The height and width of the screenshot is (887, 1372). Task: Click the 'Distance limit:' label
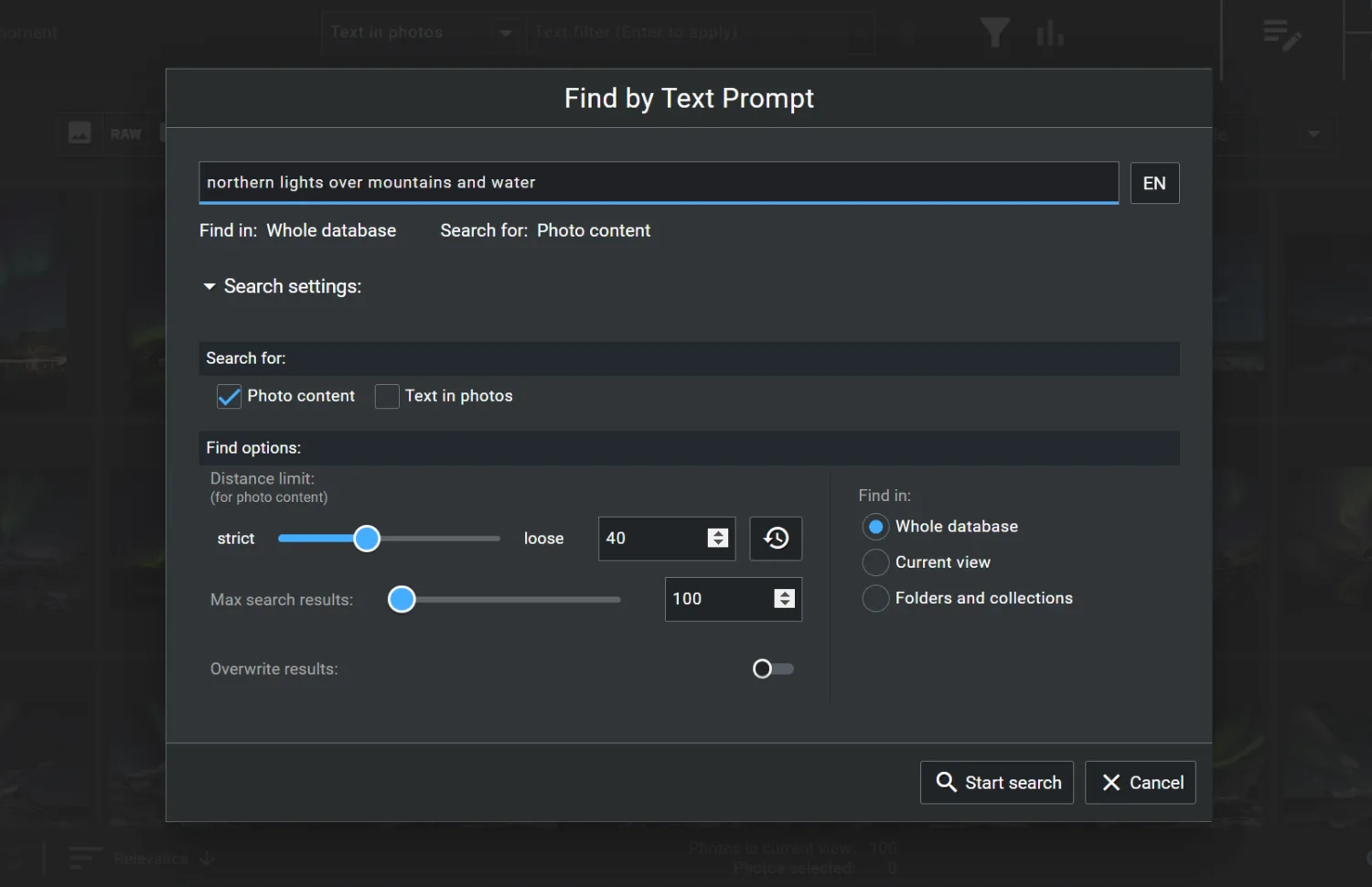[x=263, y=479]
